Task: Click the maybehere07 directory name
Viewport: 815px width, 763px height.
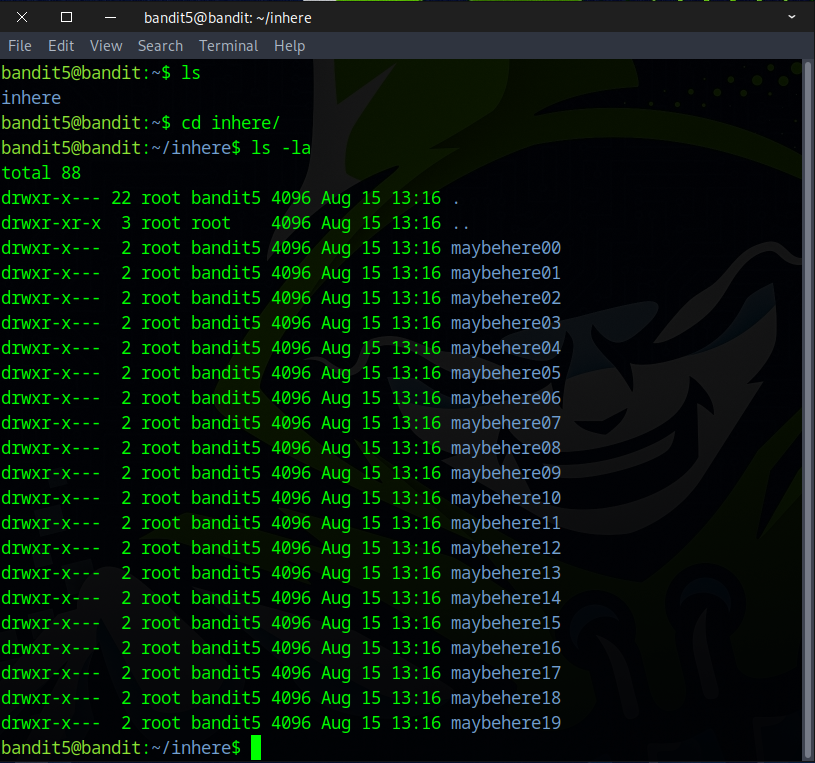Action: pos(505,423)
